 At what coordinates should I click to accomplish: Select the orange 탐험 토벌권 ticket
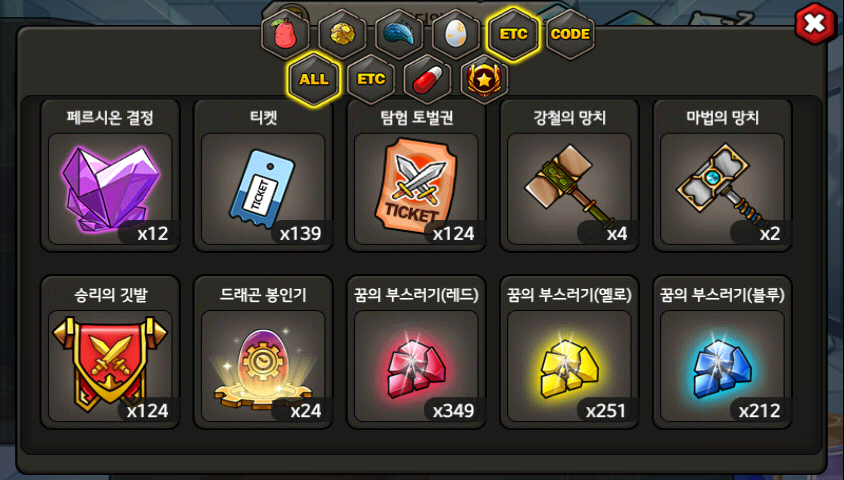(416, 175)
